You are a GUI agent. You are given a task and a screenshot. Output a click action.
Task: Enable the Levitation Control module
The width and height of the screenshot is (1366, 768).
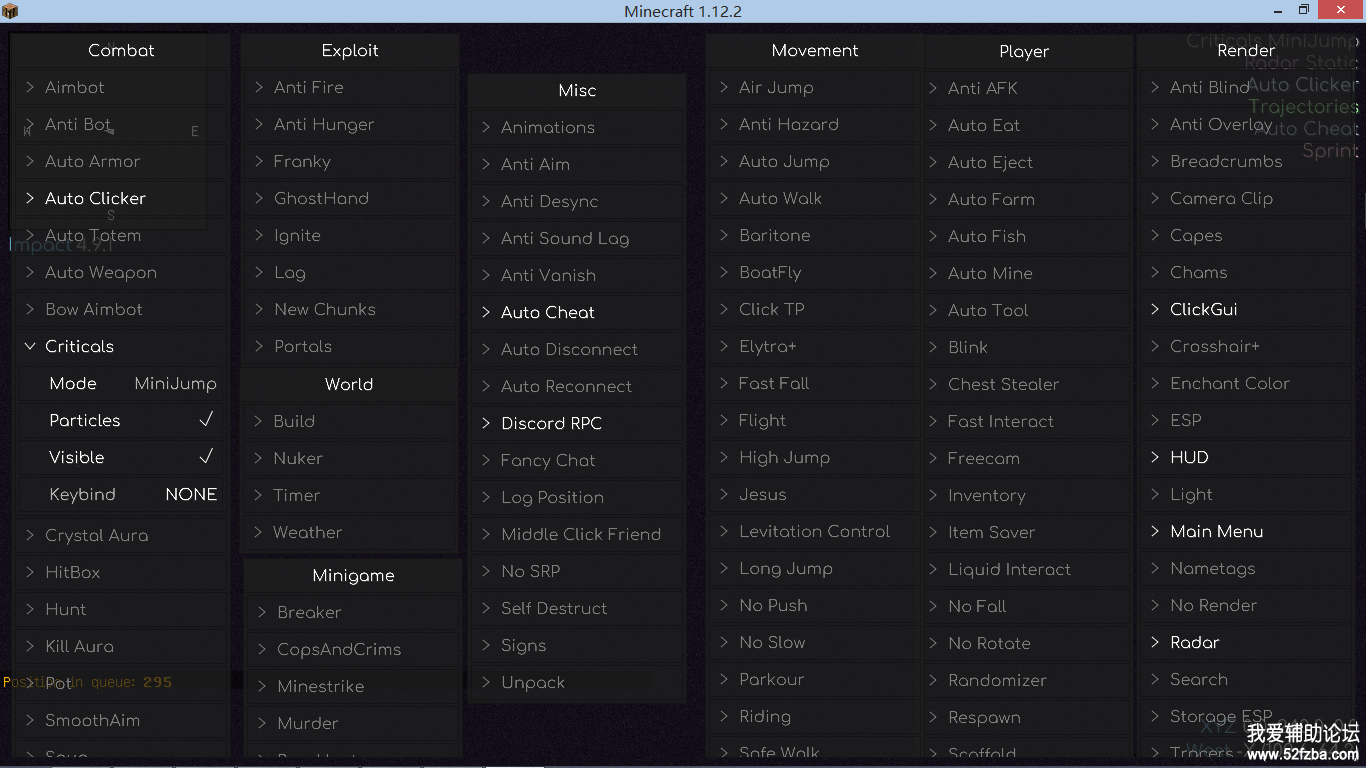click(x=815, y=531)
